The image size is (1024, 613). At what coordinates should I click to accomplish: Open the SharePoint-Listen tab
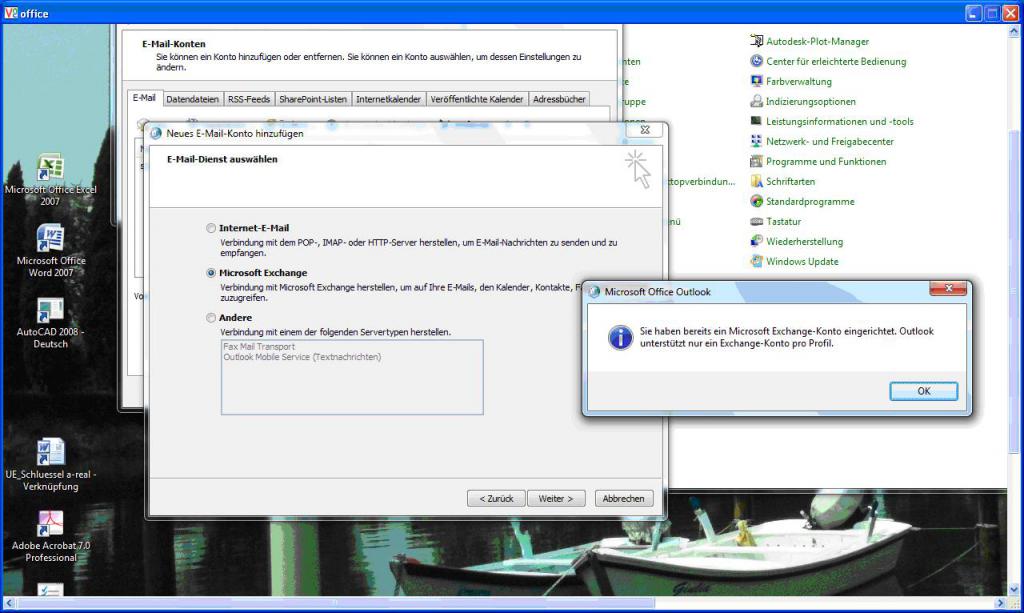[313, 99]
